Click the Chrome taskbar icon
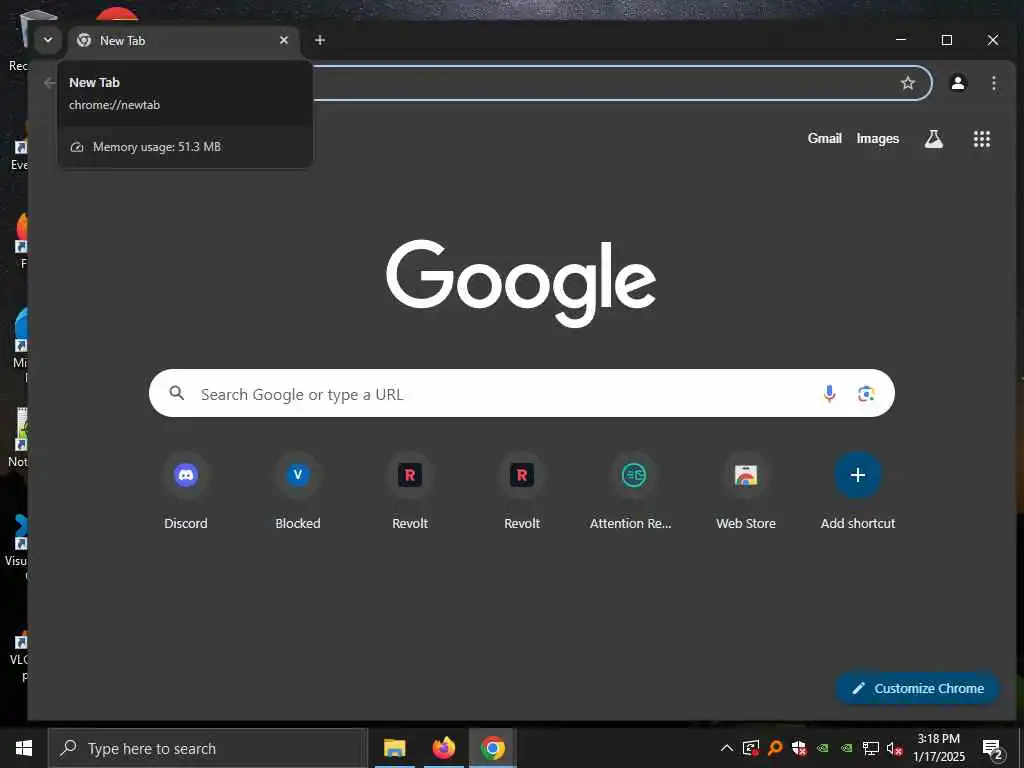This screenshot has height=768, width=1024. coord(493,748)
